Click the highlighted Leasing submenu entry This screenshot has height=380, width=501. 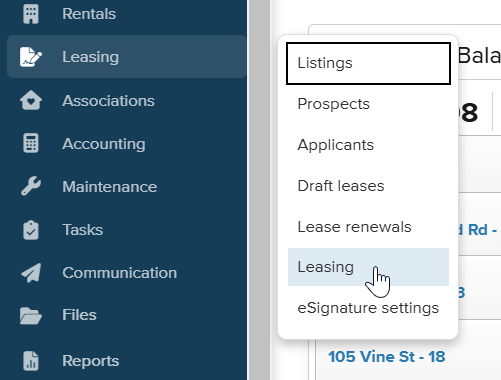pyautogui.click(x=368, y=267)
